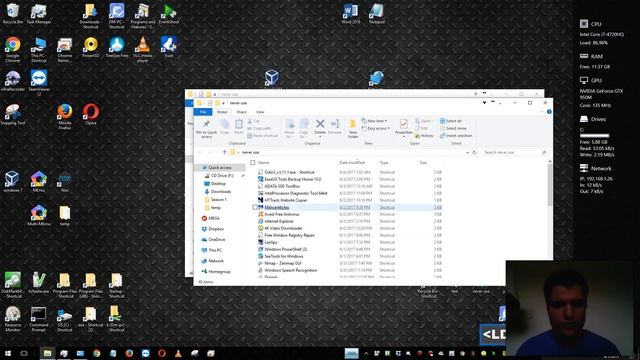Click the File Explorer taskbar icon
The image size is (640, 360).
pos(47,353)
